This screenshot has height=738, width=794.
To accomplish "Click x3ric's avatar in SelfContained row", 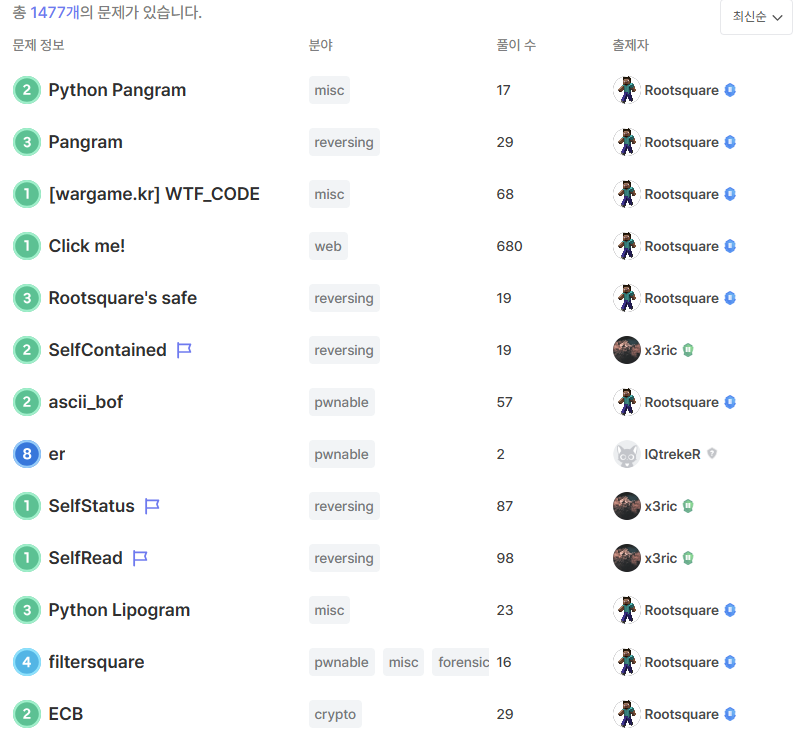I will 626,350.
